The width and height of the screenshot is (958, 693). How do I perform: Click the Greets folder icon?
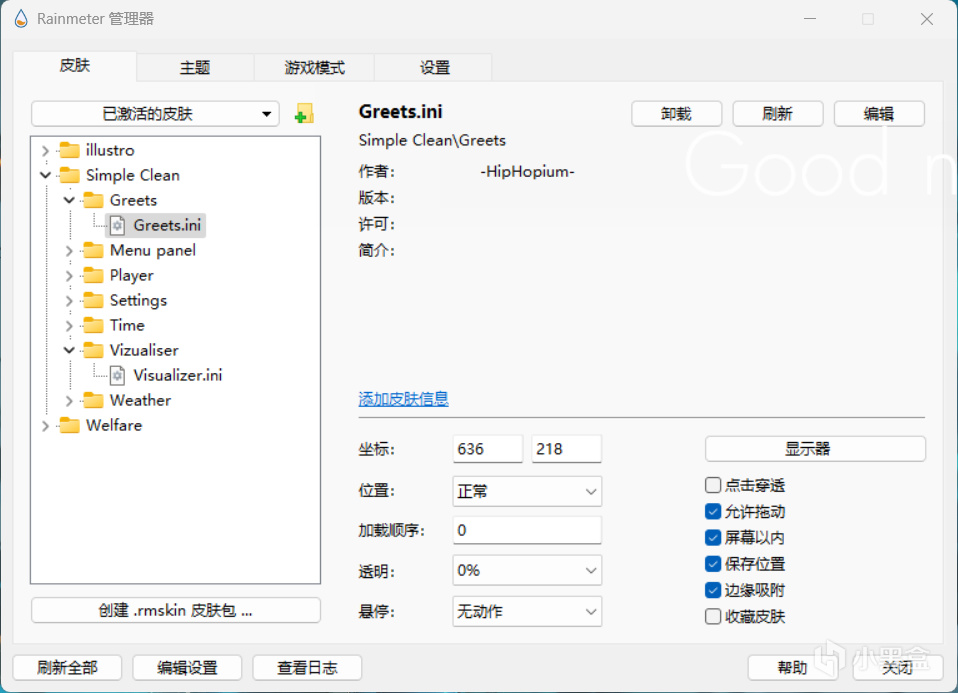(93, 200)
